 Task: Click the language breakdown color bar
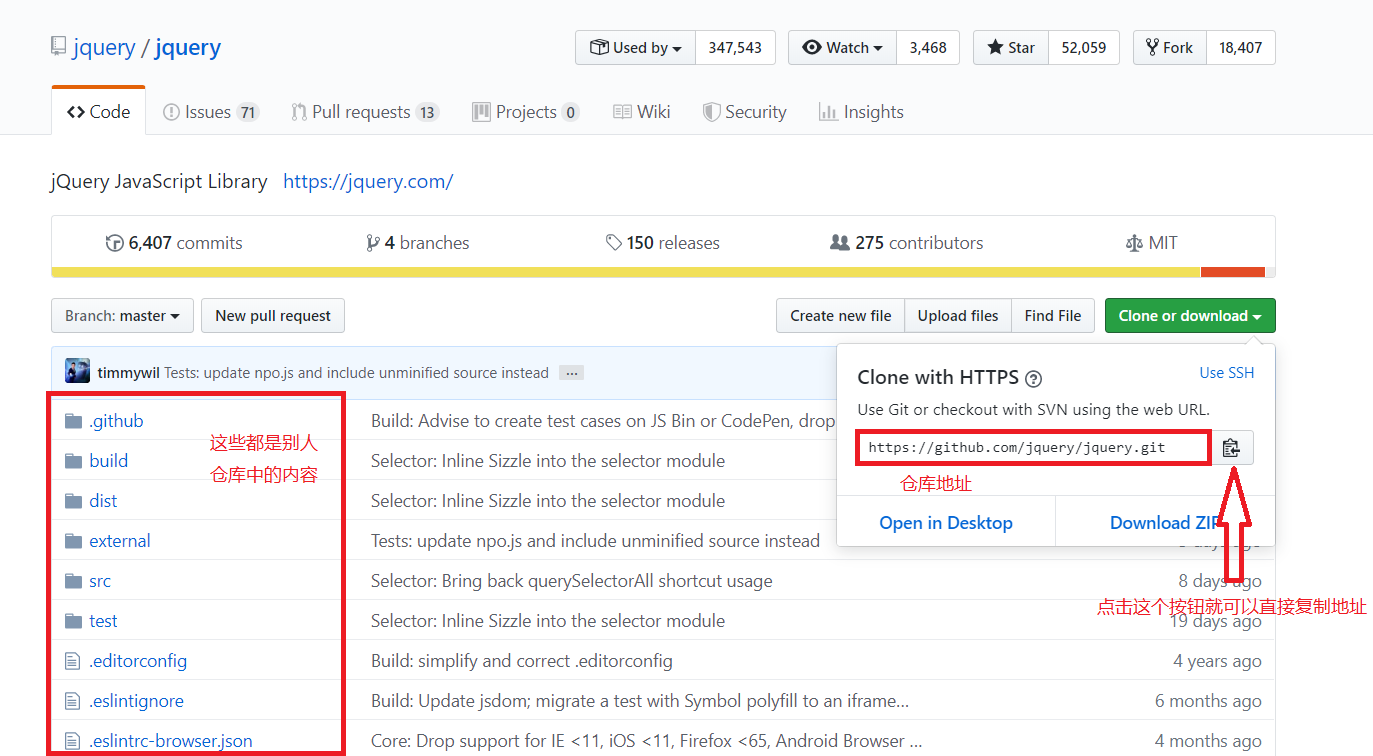click(663, 272)
